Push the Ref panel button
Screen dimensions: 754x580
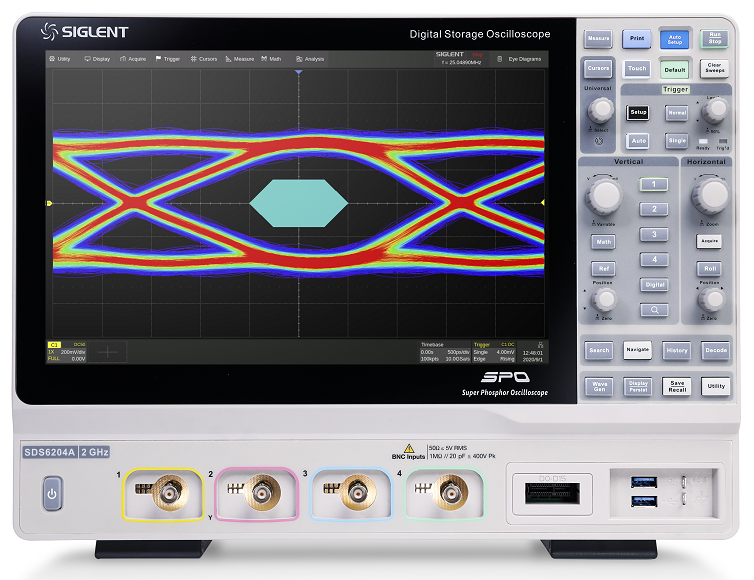coord(603,269)
